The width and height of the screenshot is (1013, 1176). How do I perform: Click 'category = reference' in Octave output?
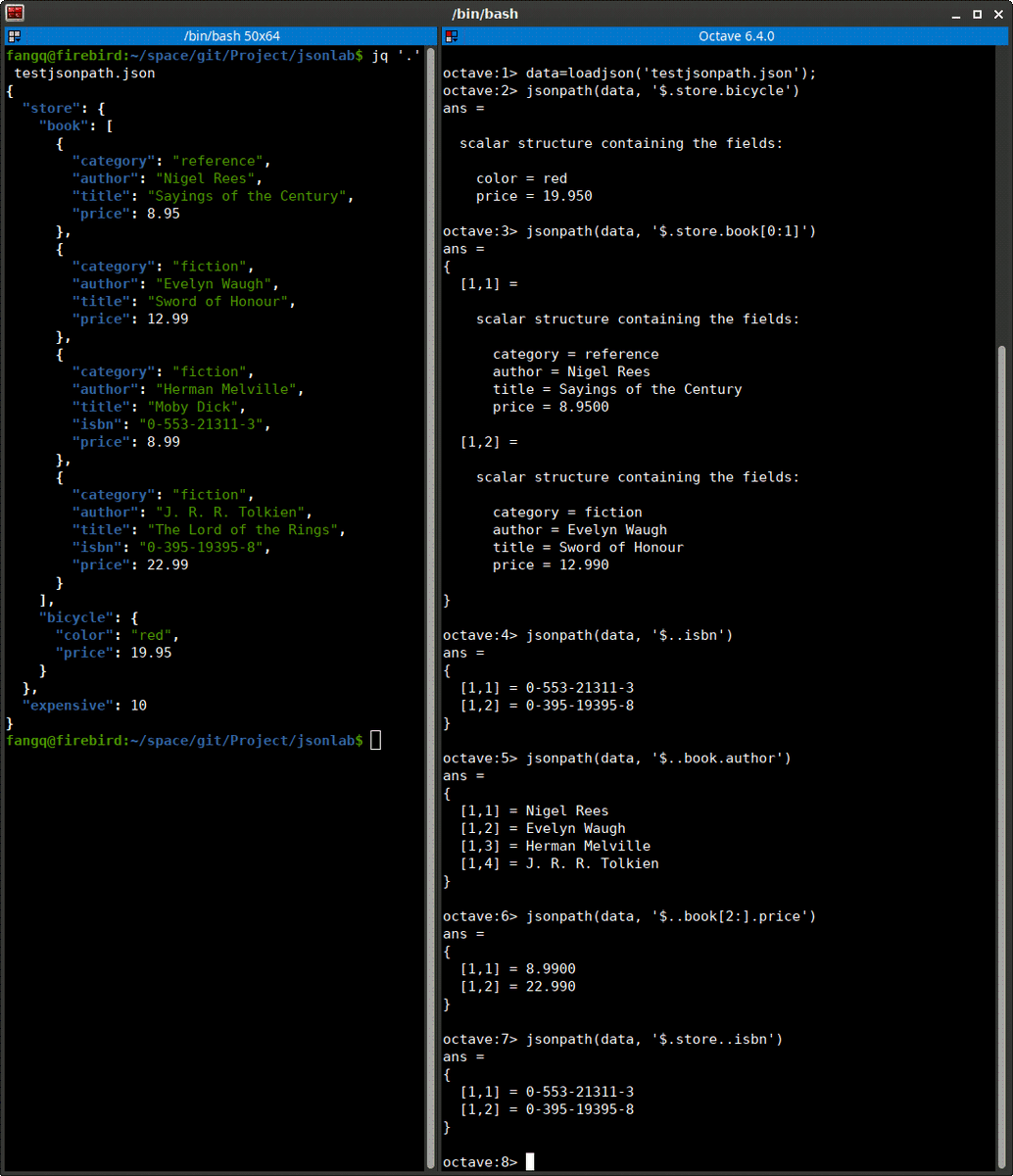pyautogui.click(x=576, y=355)
